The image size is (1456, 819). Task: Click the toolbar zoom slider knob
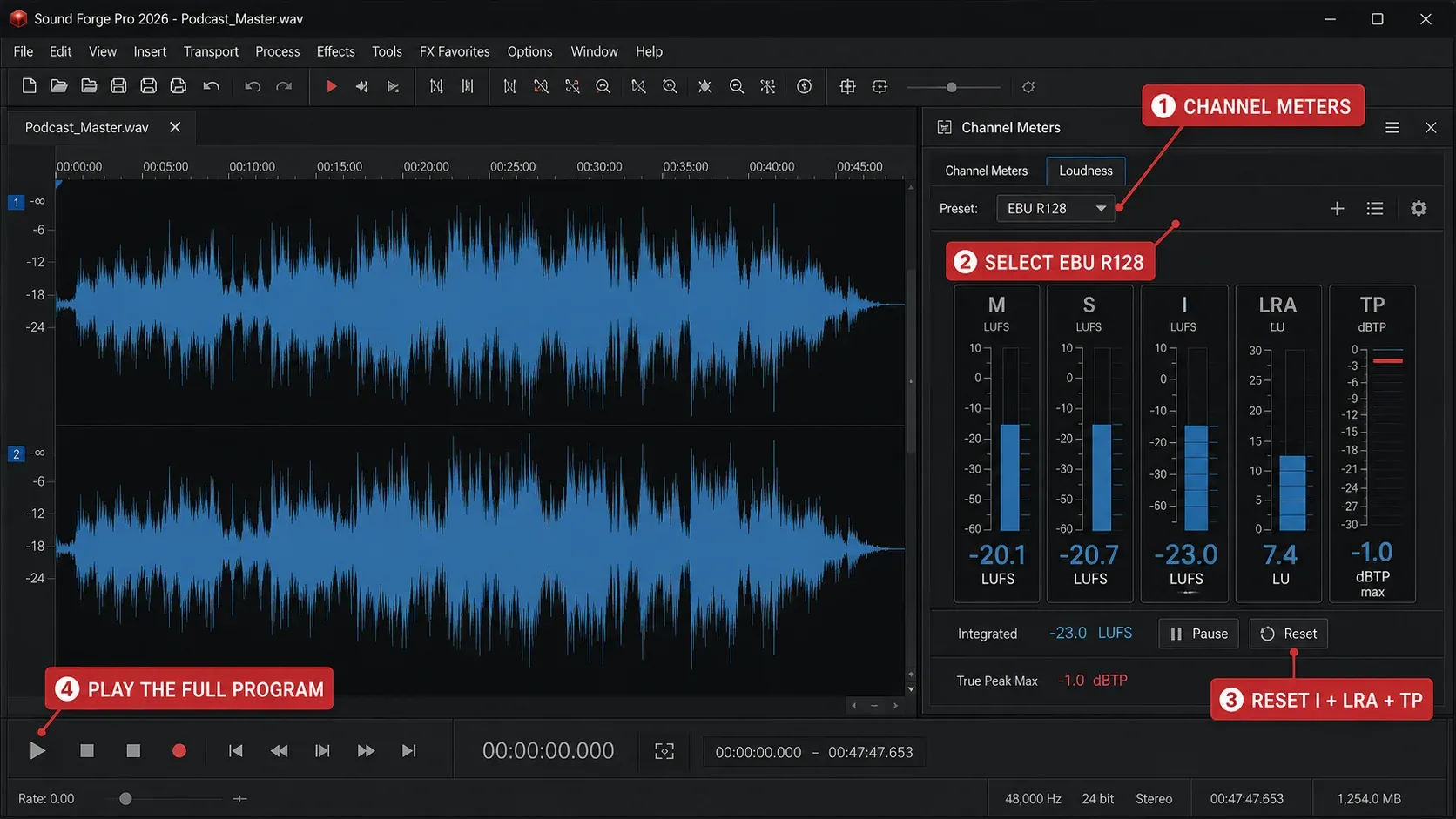point(952,87)
